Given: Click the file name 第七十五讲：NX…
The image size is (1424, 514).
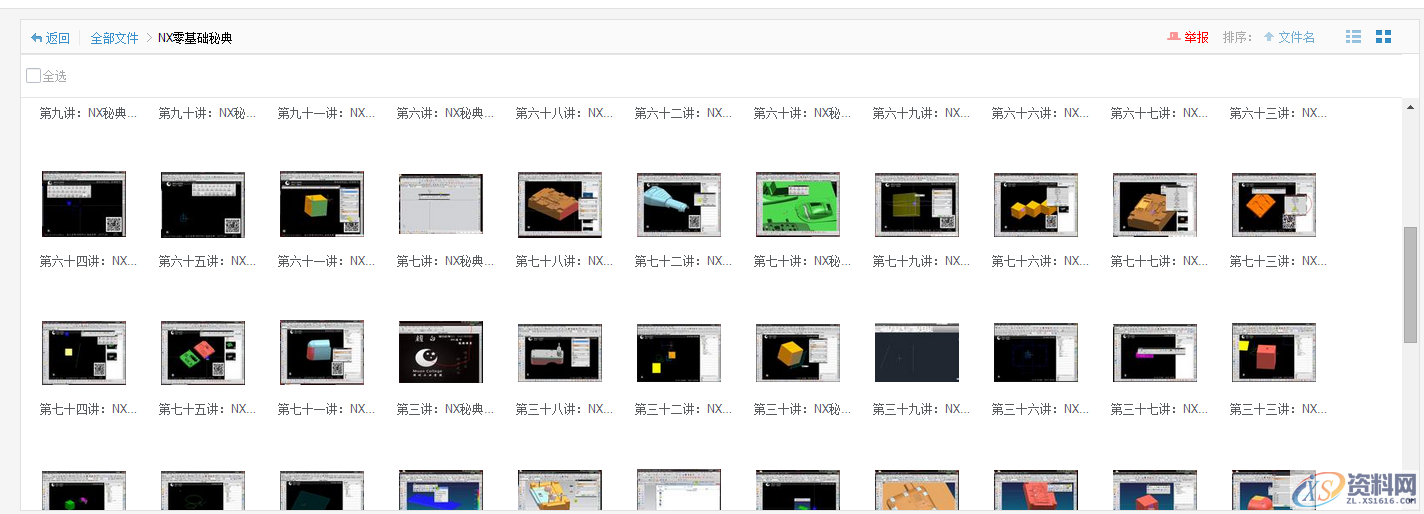Looking at the screenshot, I should coord(208,409).
